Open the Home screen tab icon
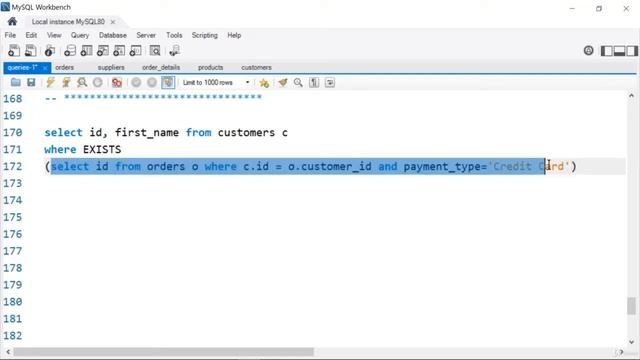The height and width of the screenshot is (360, 640). 12,21
